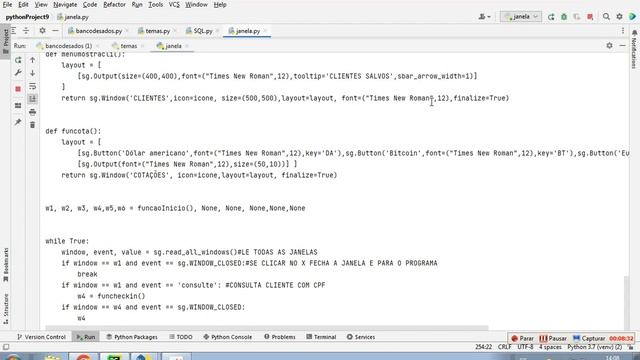This screenshot has height=360, width=640.
Task: Open Python Console tool window
Action: click(x=228, y=337)
